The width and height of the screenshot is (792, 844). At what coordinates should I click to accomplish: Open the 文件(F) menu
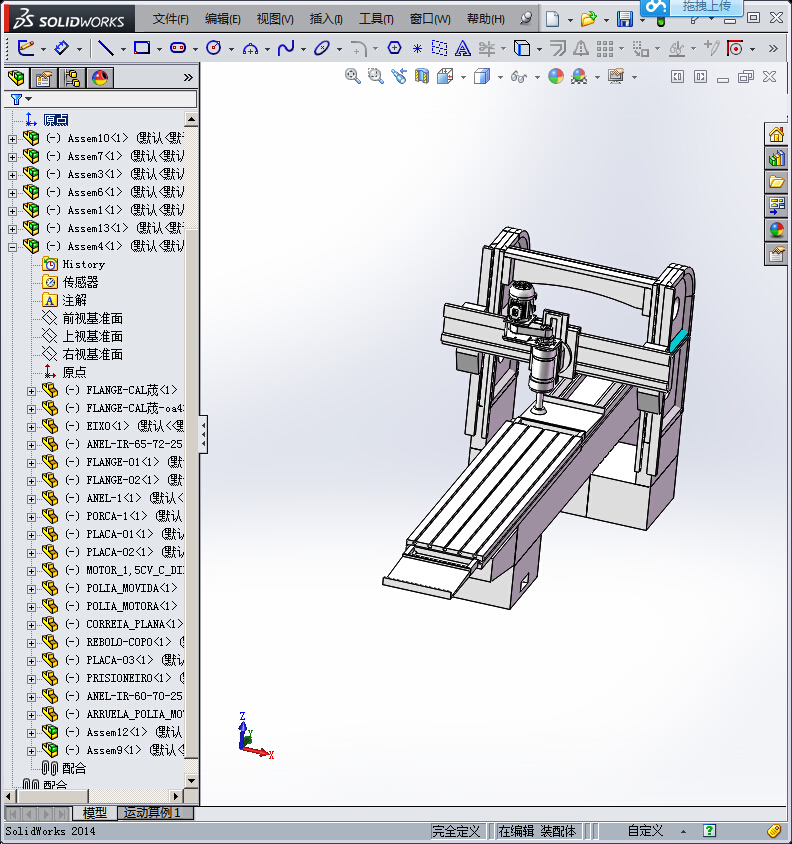pos(170,19)
